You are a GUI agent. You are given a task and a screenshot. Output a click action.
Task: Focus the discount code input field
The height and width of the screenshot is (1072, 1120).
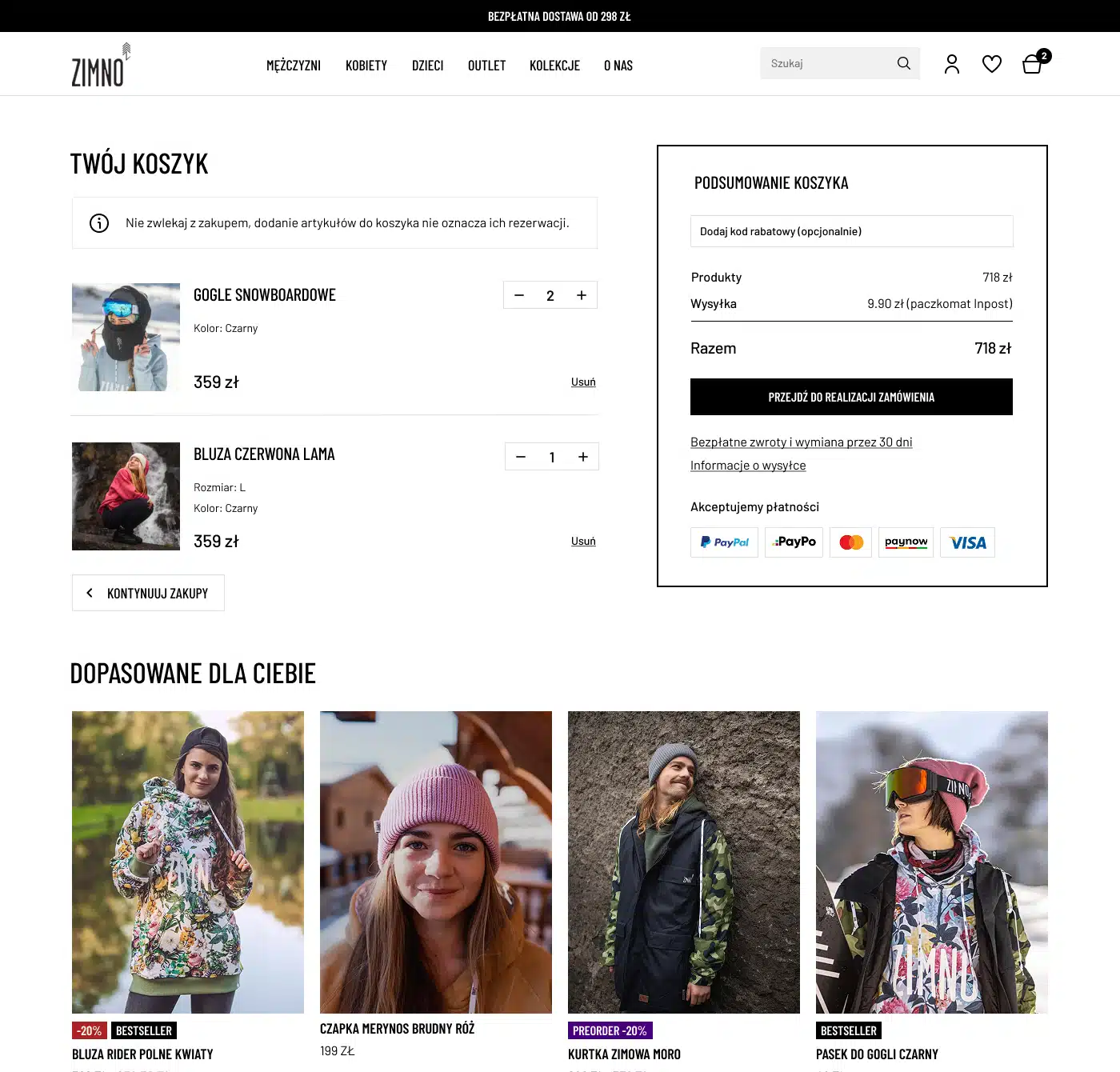[x=851, y=231]
